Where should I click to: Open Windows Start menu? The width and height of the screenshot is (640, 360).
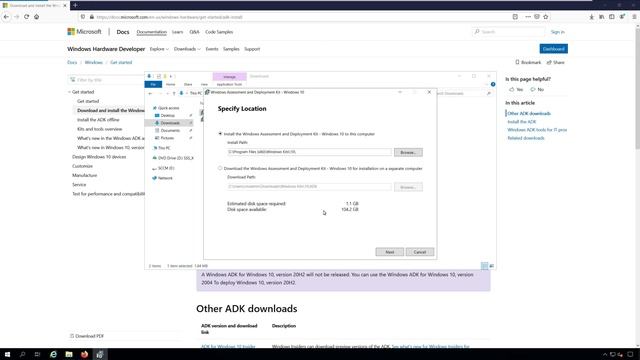[7, 354]
